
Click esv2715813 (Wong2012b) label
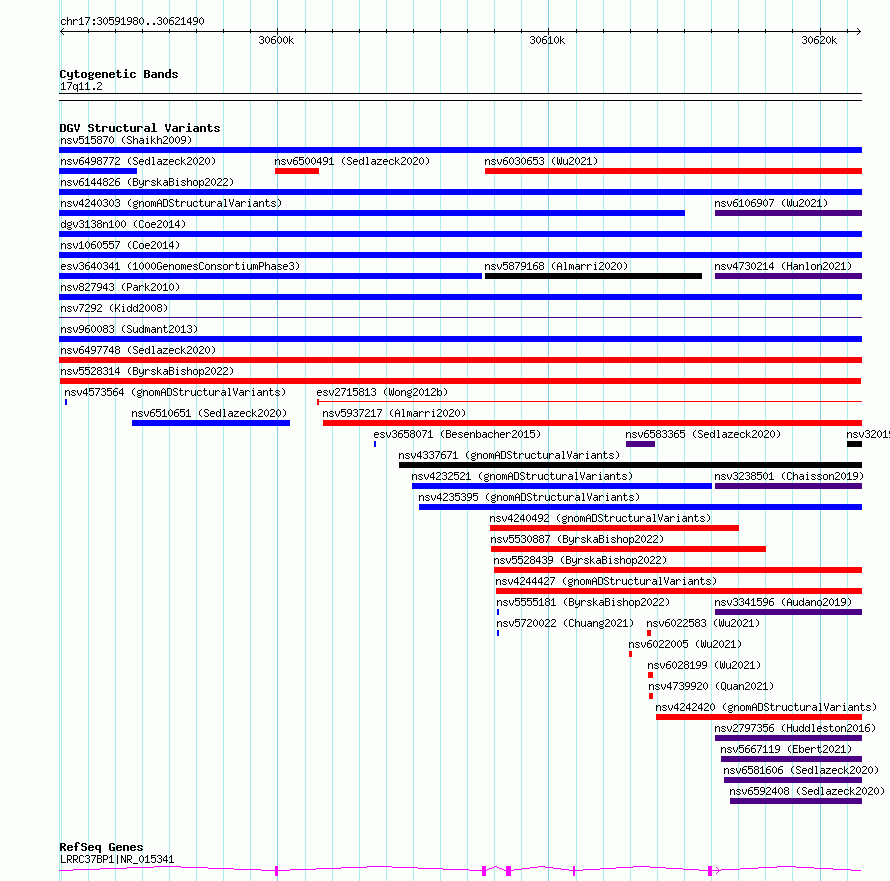382,392
